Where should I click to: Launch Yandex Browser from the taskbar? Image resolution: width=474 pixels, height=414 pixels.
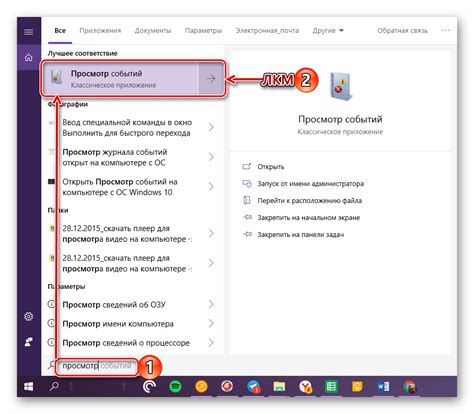coord(305,387)
